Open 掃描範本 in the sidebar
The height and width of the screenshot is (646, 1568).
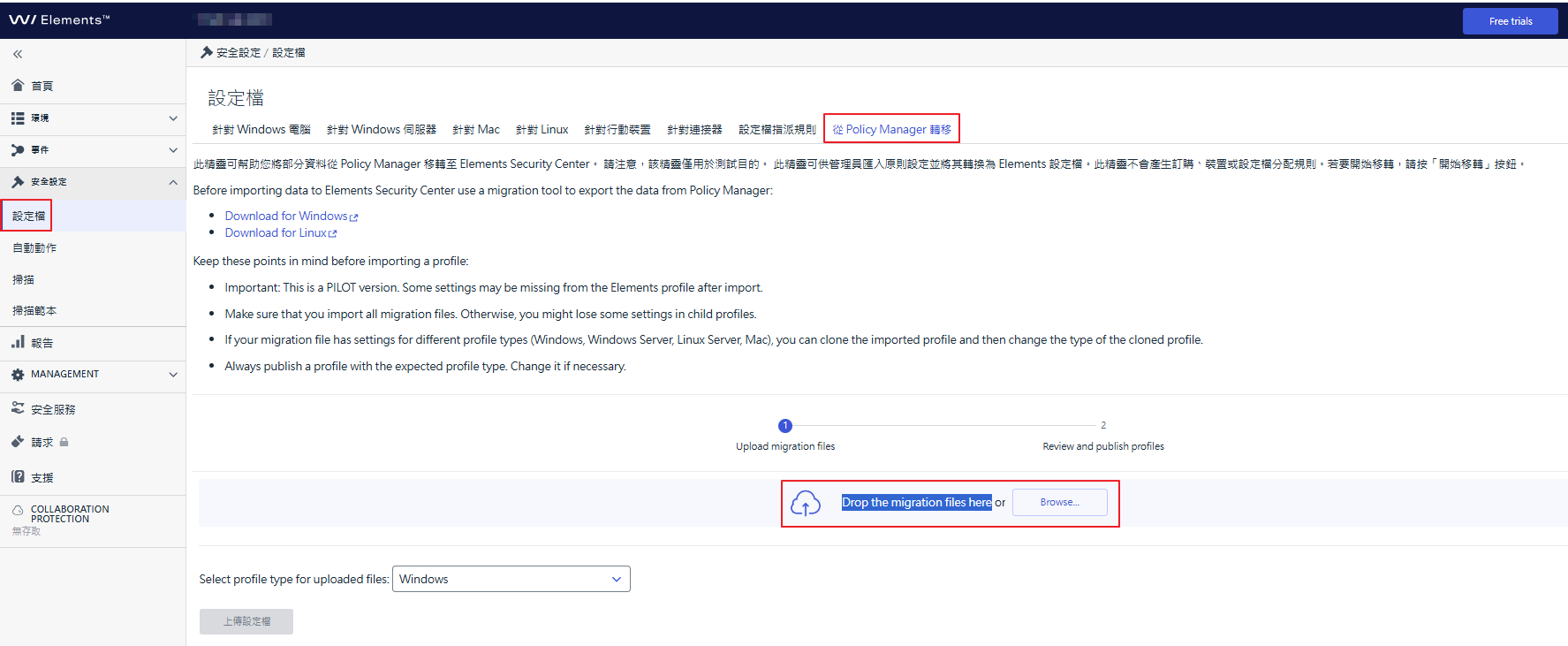[x=34, y=311]
